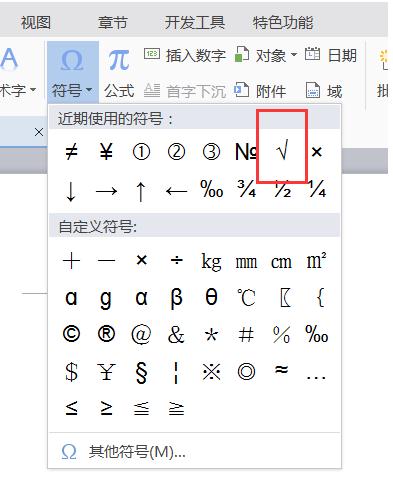The image size is (393, 488).
Task: Insert the m² square meter symbol
Action: 316,261
